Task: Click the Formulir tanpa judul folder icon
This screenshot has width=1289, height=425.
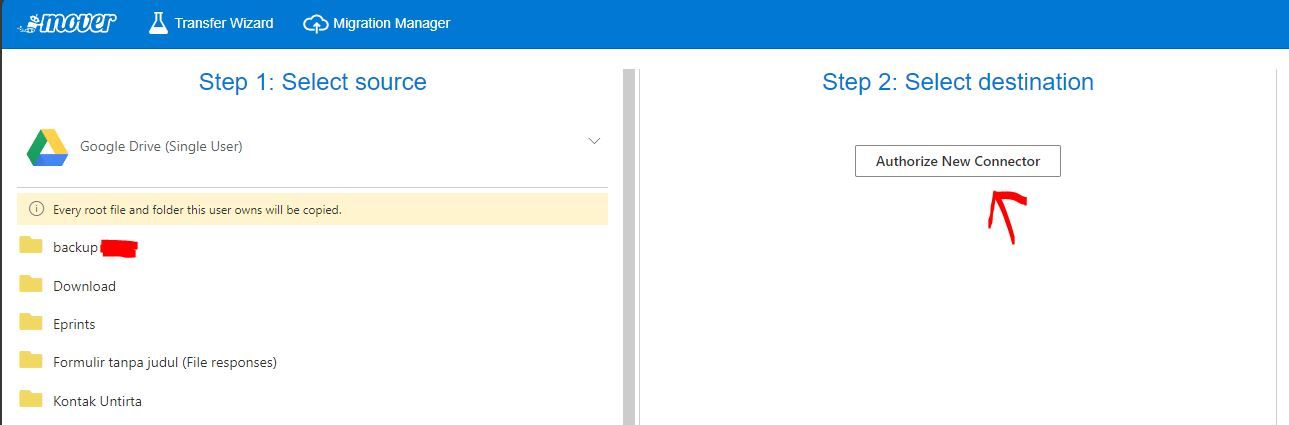Action: [x=31, y=360]
